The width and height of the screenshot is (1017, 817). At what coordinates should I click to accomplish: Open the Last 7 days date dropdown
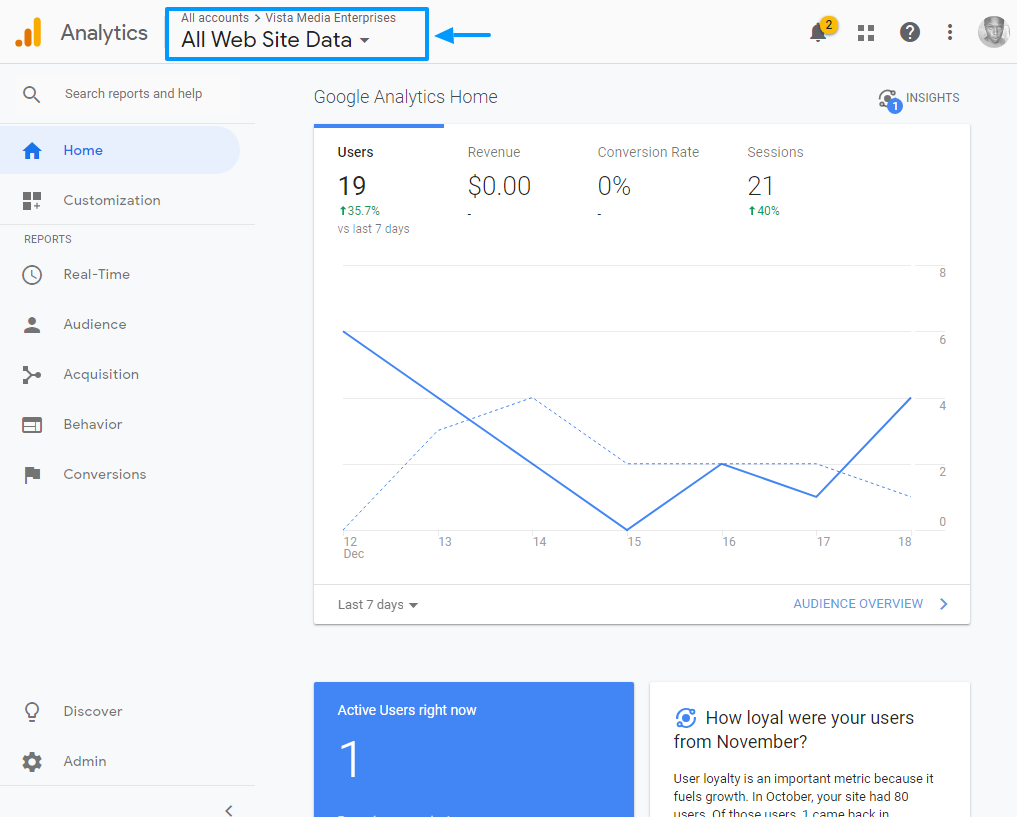377,605
